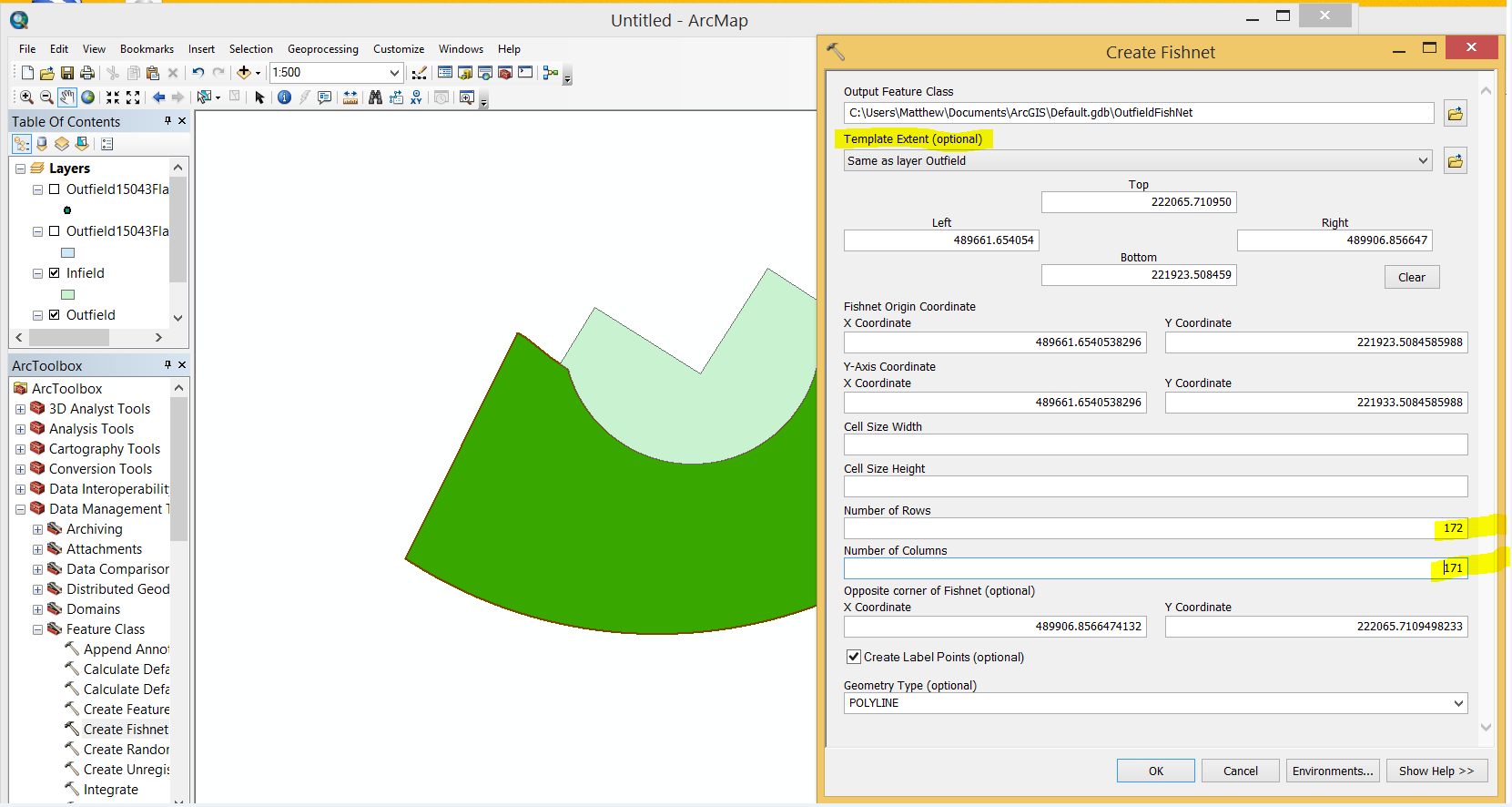Screen dimensions: 1512x807
Task: Click the Add Data icon
Action: [244, 73]
